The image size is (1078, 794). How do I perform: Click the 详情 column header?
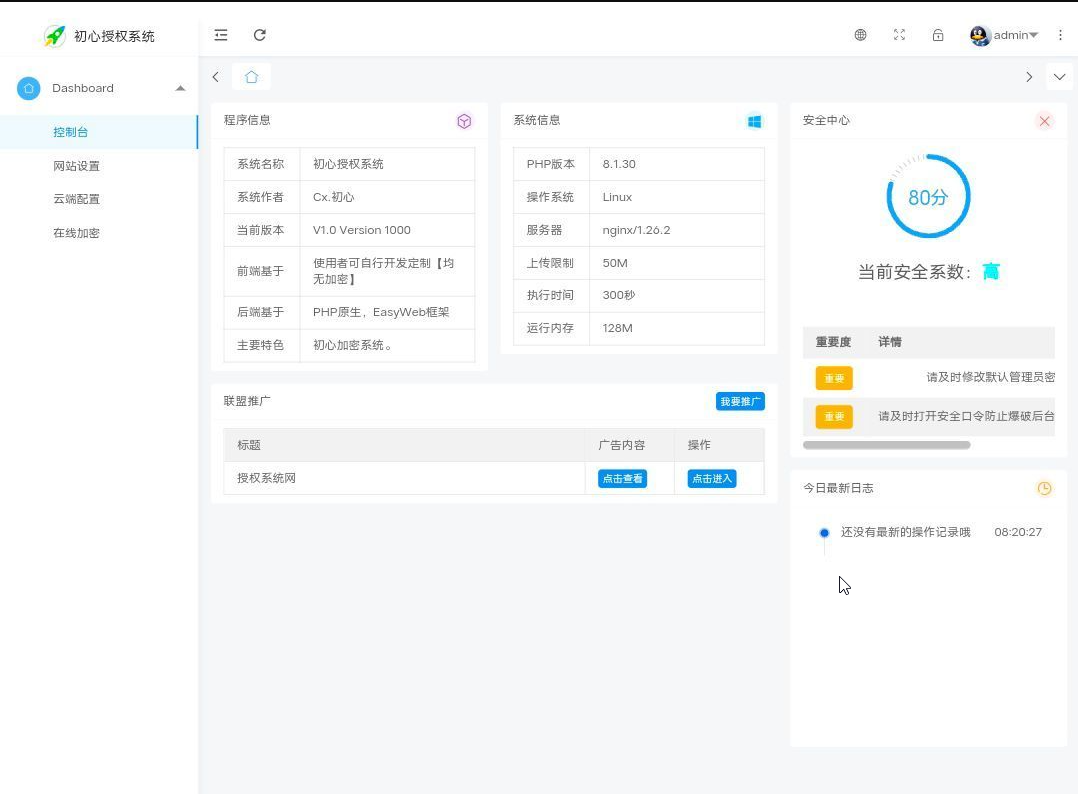(x=890, y=342)
